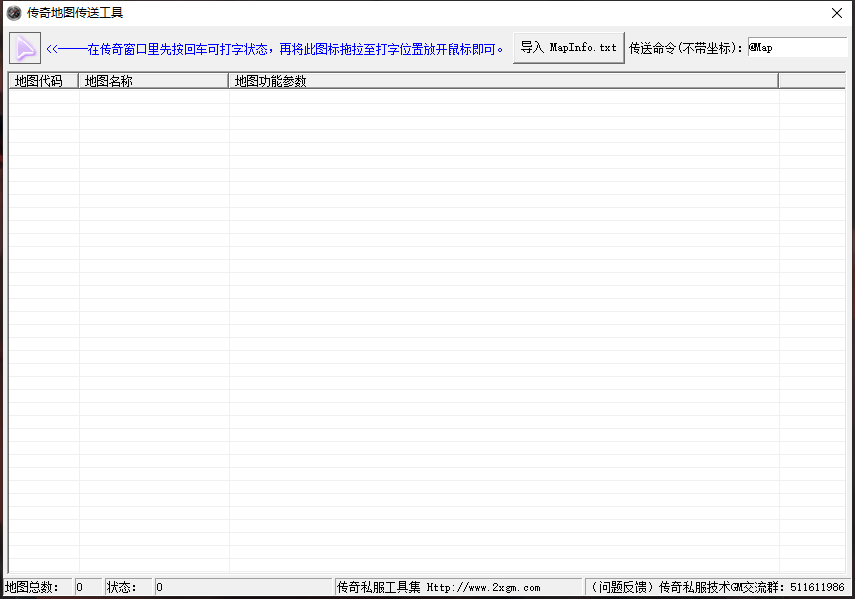The height and width of the screenshot is (599, 855).
Task: Click the purple arrow drag icon
Action: point(25,48)
